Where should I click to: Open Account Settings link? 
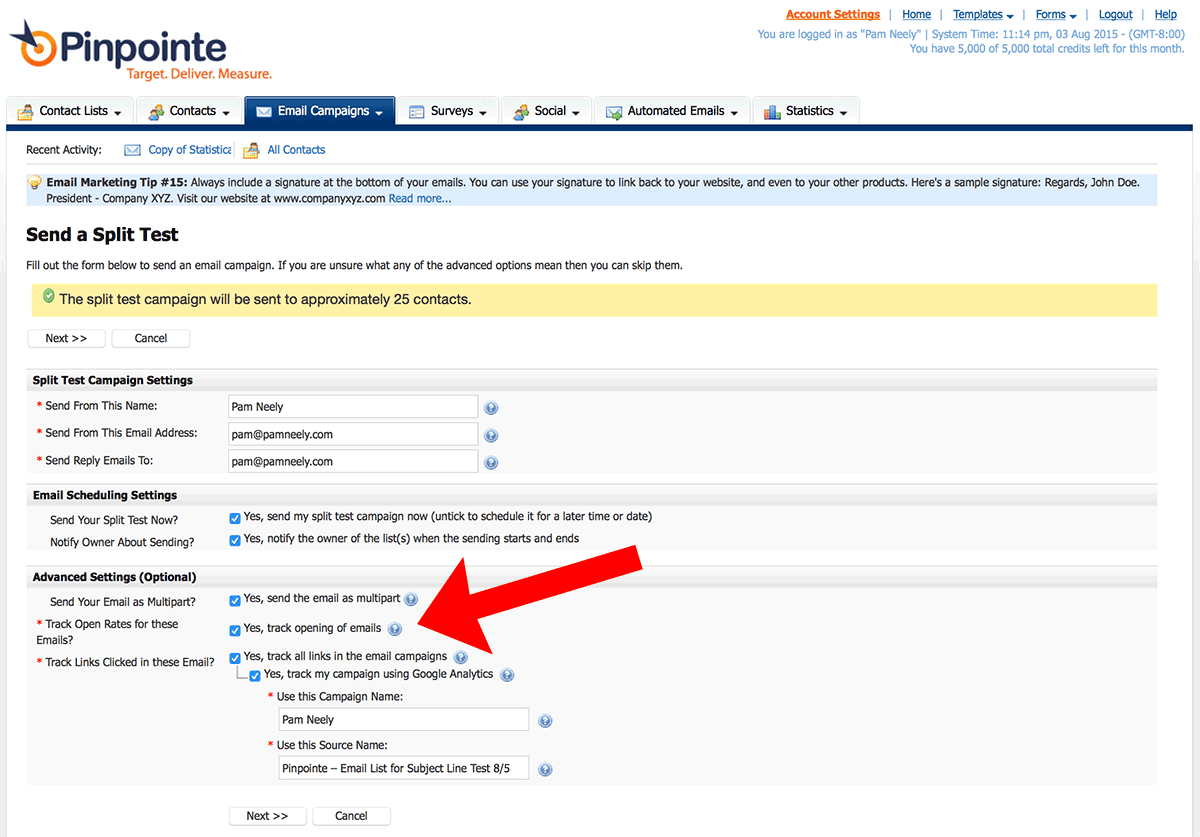[833, 15]
